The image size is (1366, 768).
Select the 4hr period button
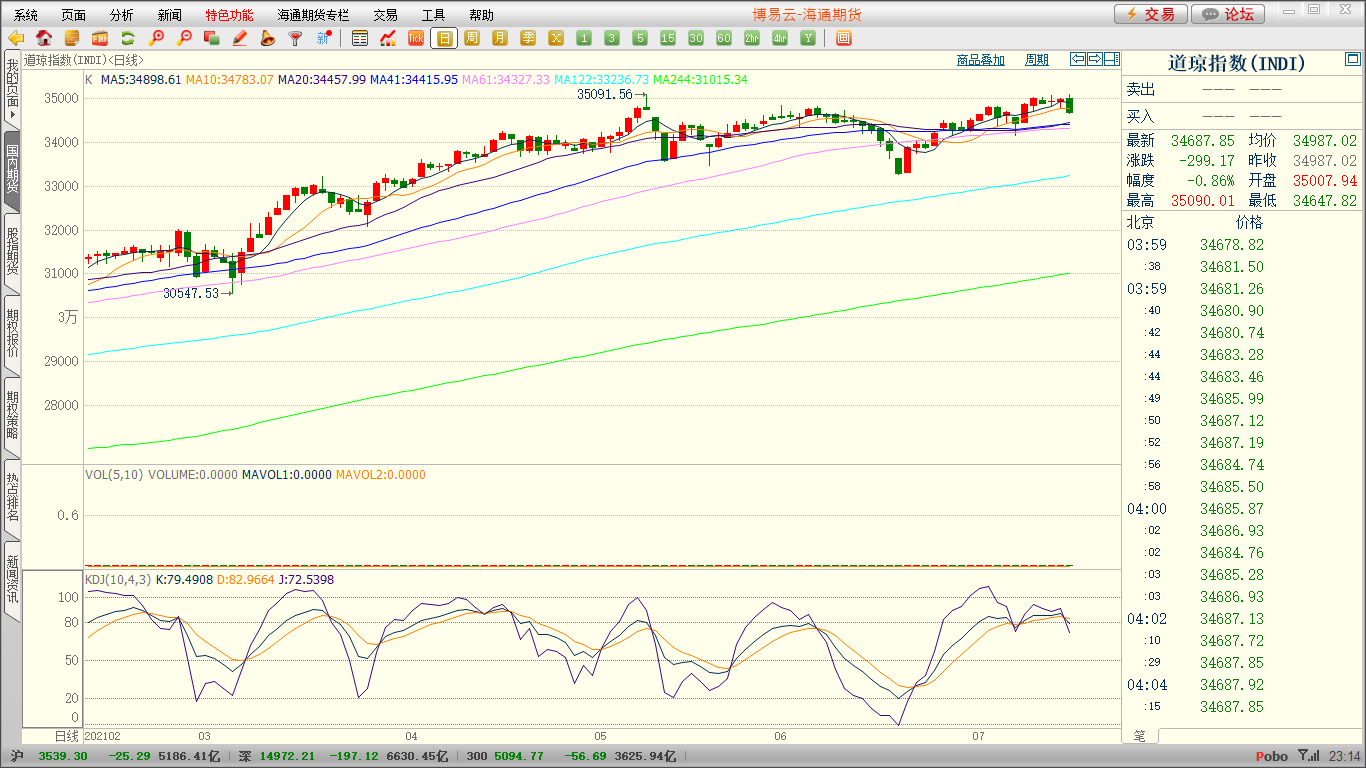tap(780, 38)
